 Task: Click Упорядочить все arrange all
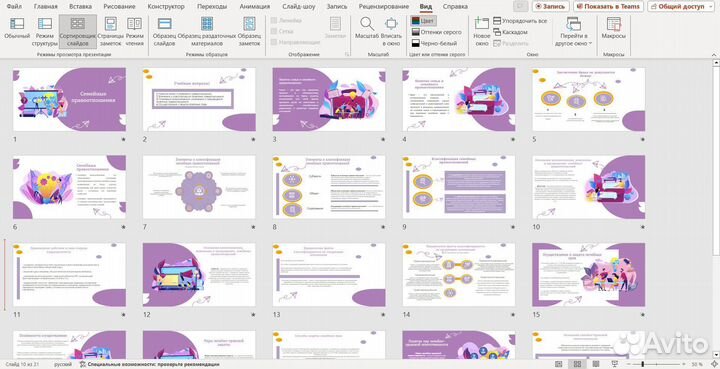point(520,21)
